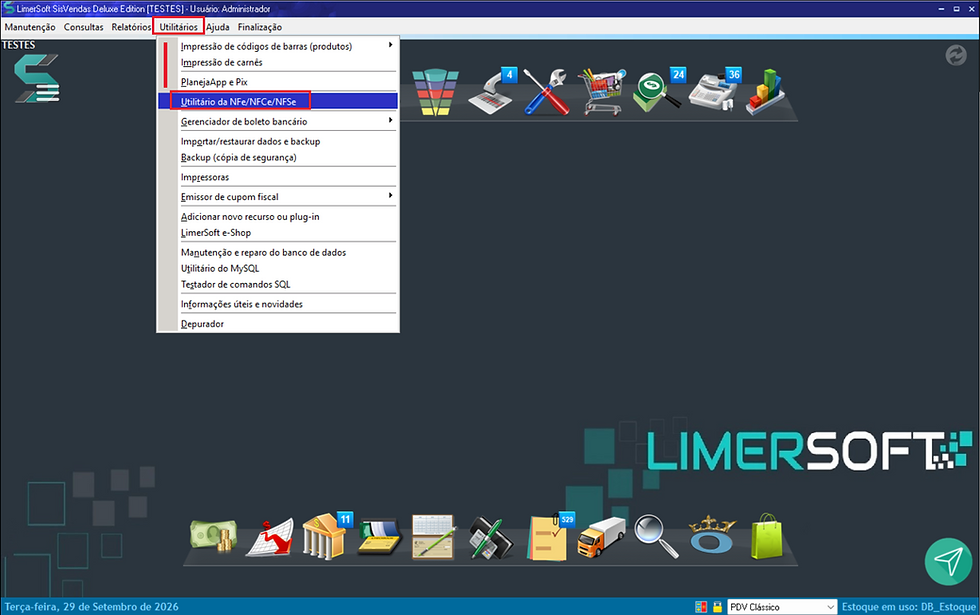This screenshot has width=980, height=615.
Task: Open the Consultas menu
Action: (84, 27)
